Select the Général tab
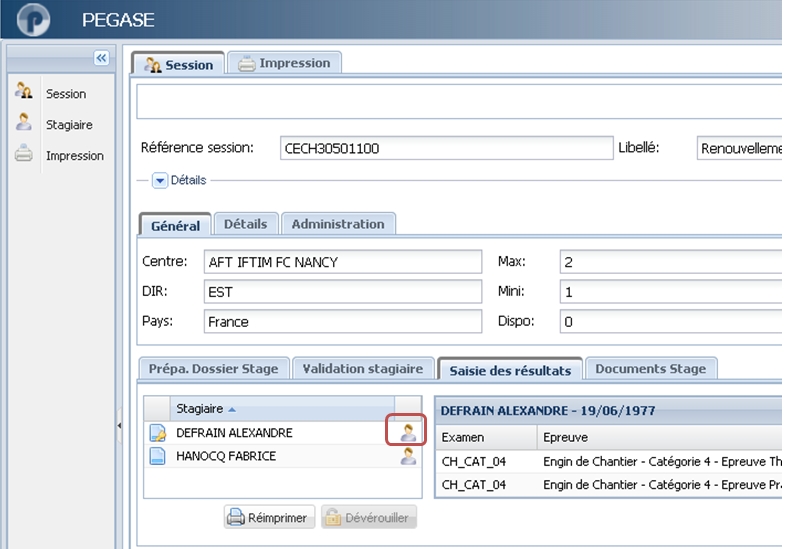Viewport: 787px width, 549px height. (x=175, y=225)
